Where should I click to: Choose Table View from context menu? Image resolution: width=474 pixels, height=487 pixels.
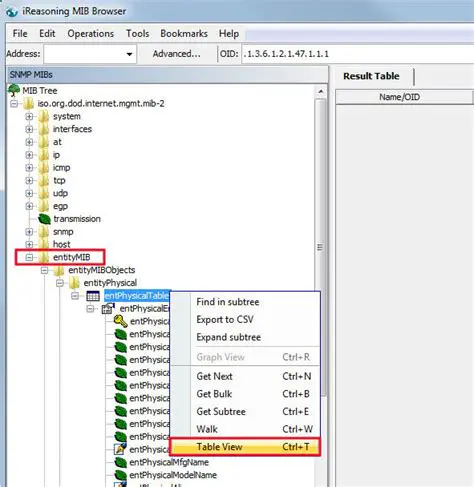coord(245,447)
